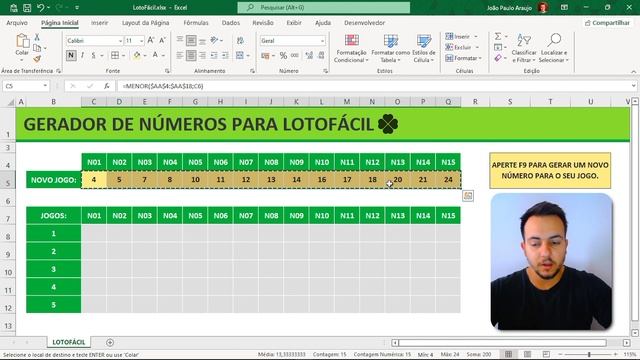Viewport: 640px width, 360px height.
Task: Expand the Formatação Condicional menu
Action: click(351, 49)
